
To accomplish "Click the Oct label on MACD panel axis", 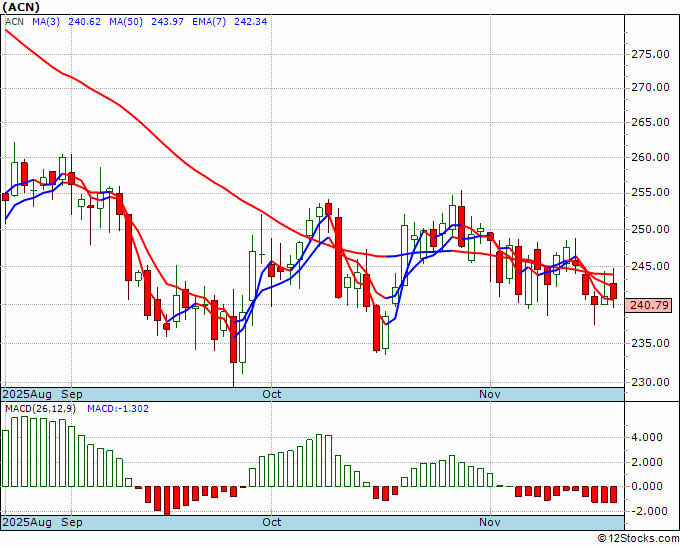I will [x=272, y=522].
